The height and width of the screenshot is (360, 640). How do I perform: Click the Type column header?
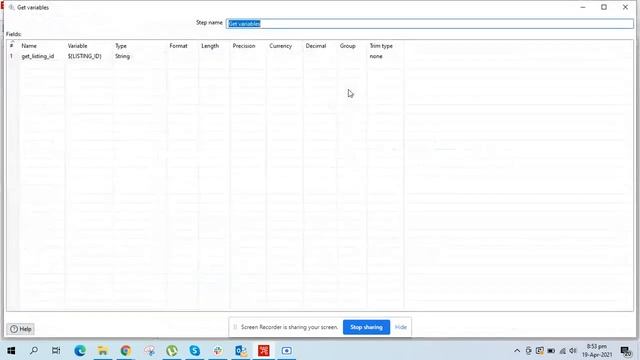tap(121, 46)
